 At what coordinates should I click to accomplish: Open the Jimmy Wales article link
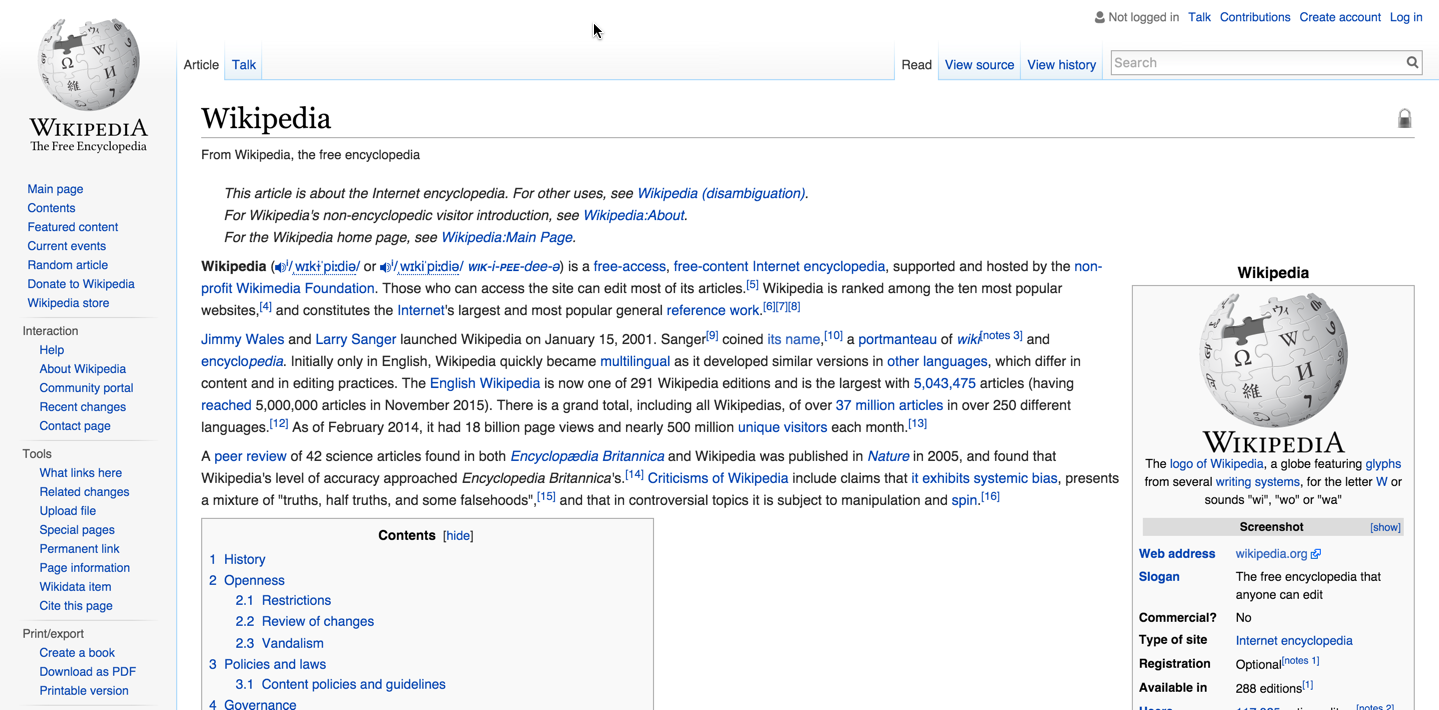(x=242, y=340)
